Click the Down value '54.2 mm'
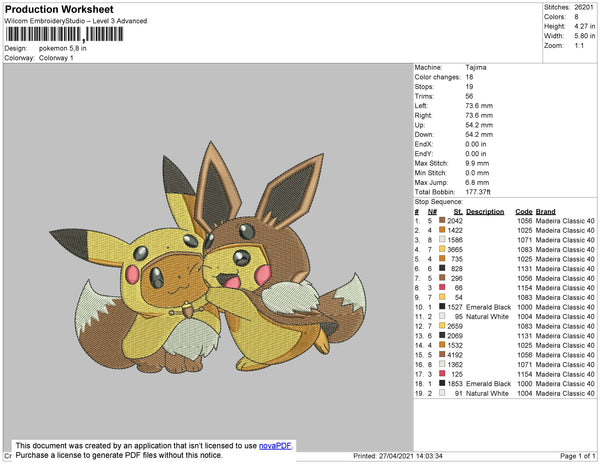The width and height of the screenshot is (600, 464). point(479,134)
